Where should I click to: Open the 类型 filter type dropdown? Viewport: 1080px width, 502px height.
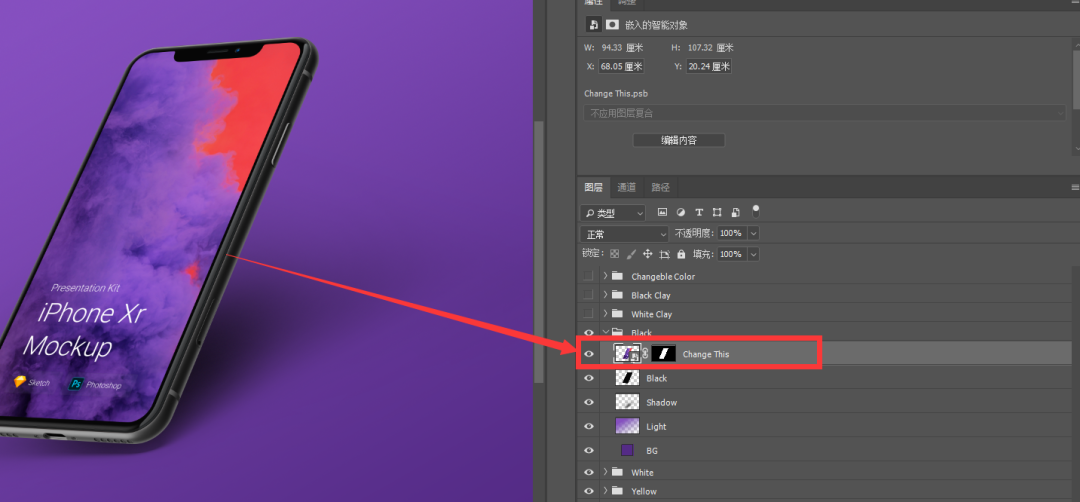[612, 213]
